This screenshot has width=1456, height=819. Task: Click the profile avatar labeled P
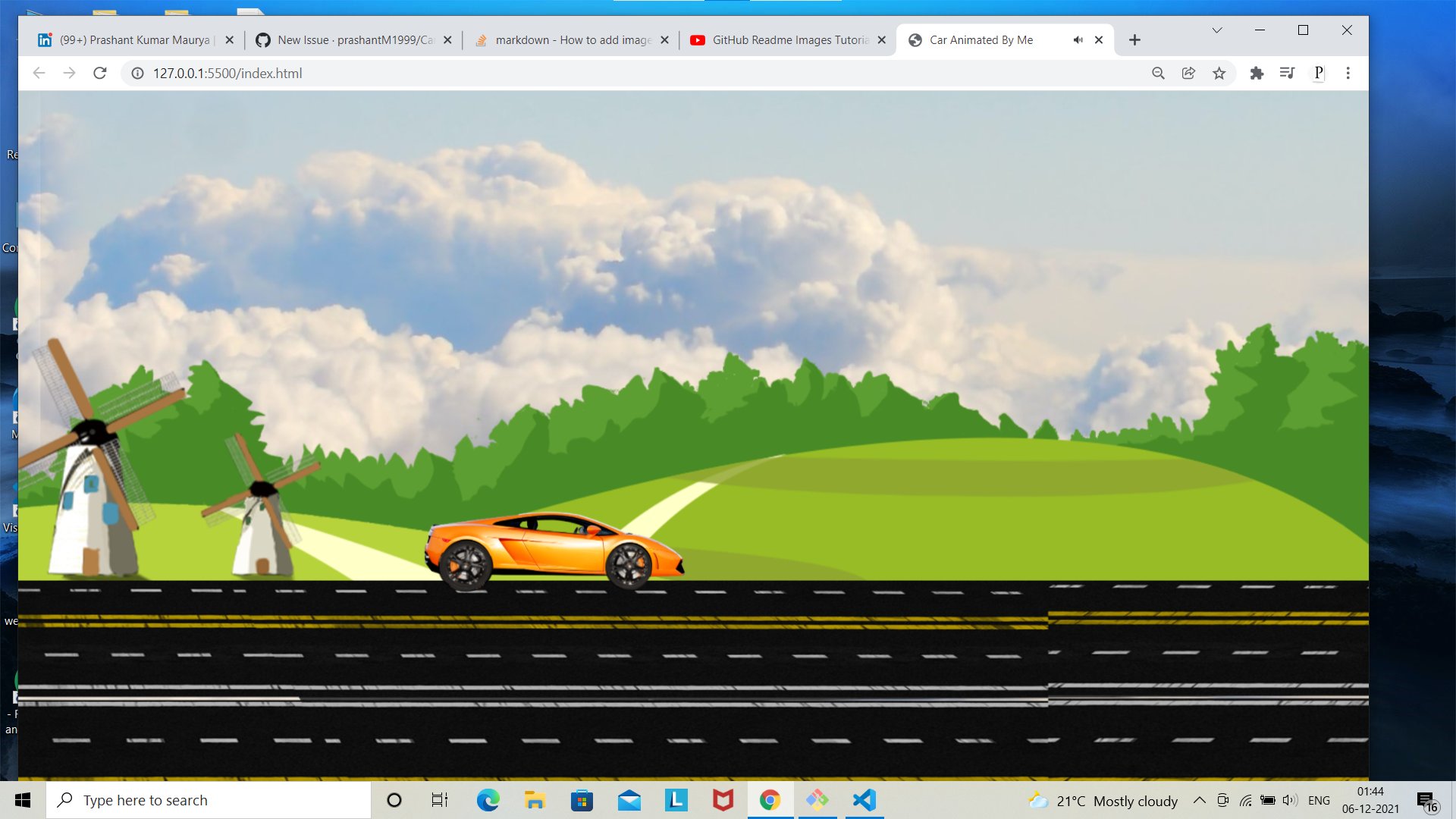tap(1318, 73)
